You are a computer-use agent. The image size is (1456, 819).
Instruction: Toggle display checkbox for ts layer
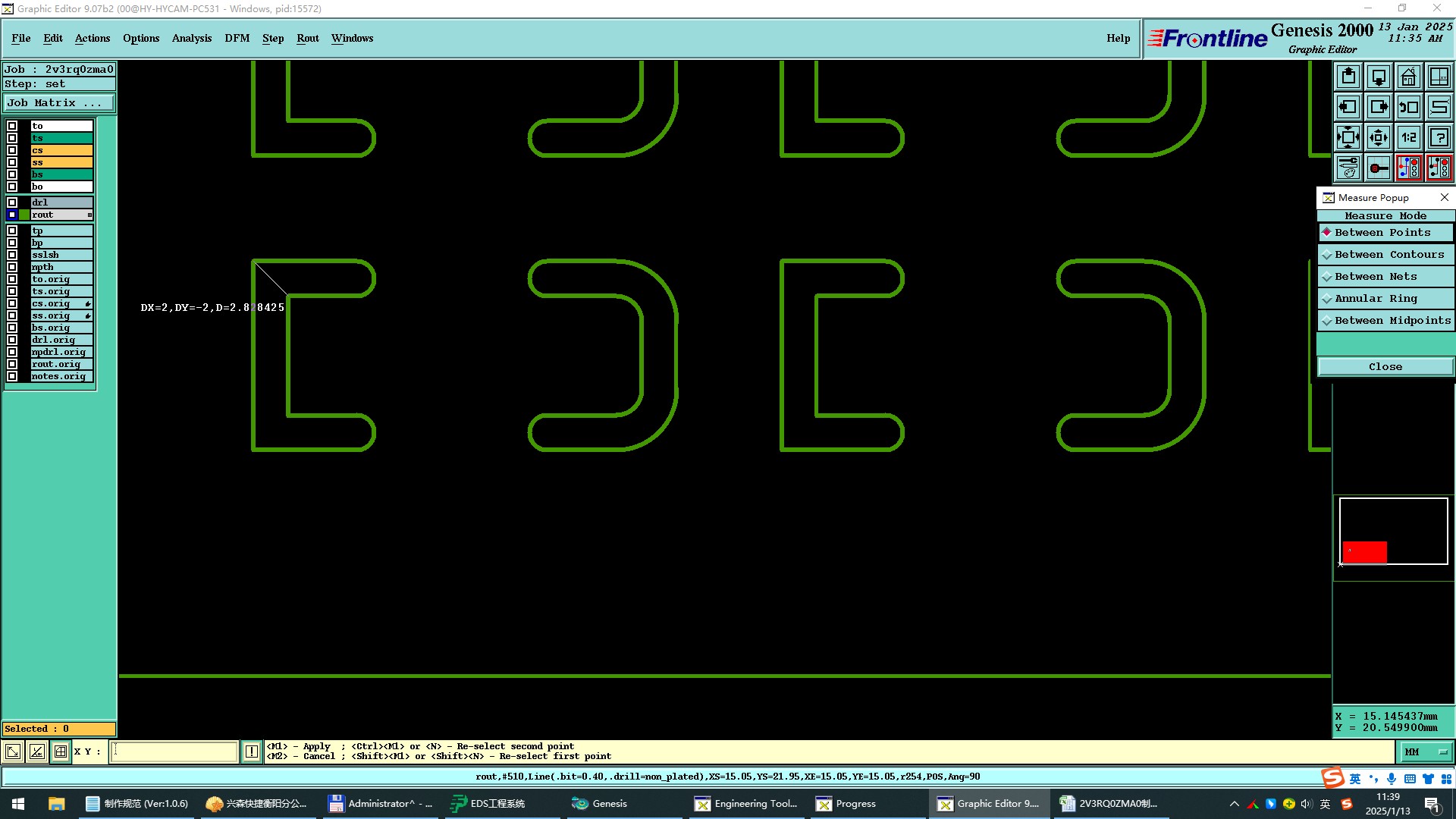[12, 138]
